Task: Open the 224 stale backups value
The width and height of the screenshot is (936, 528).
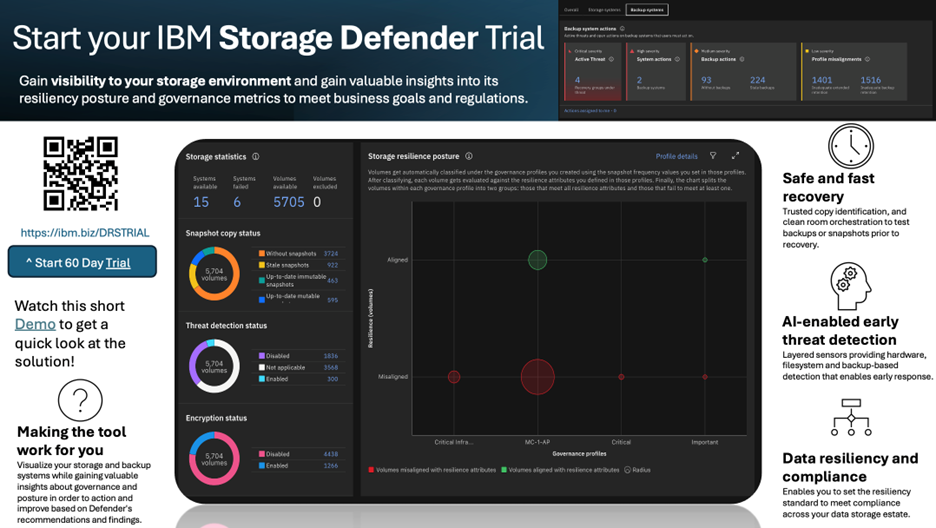Action: pyautogui.click(x=758, y=80)
